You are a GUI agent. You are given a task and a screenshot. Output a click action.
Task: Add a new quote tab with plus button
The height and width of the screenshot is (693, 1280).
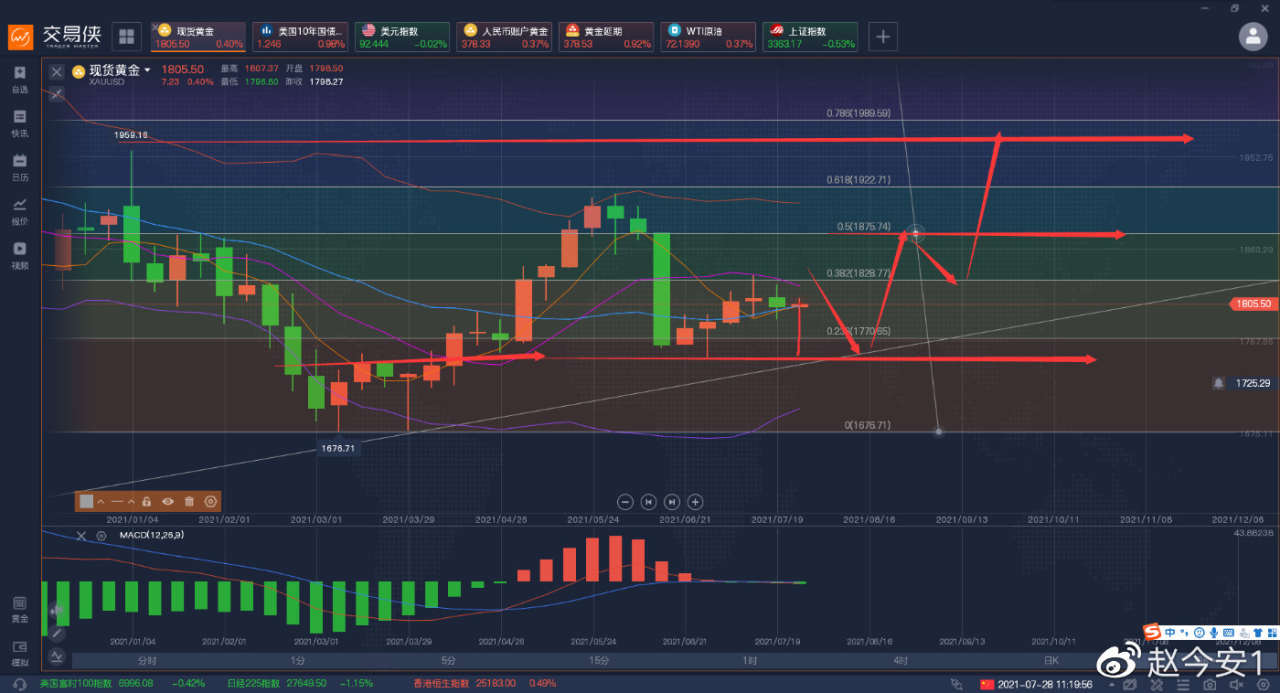pyautogui.click(x=883, y=37)
